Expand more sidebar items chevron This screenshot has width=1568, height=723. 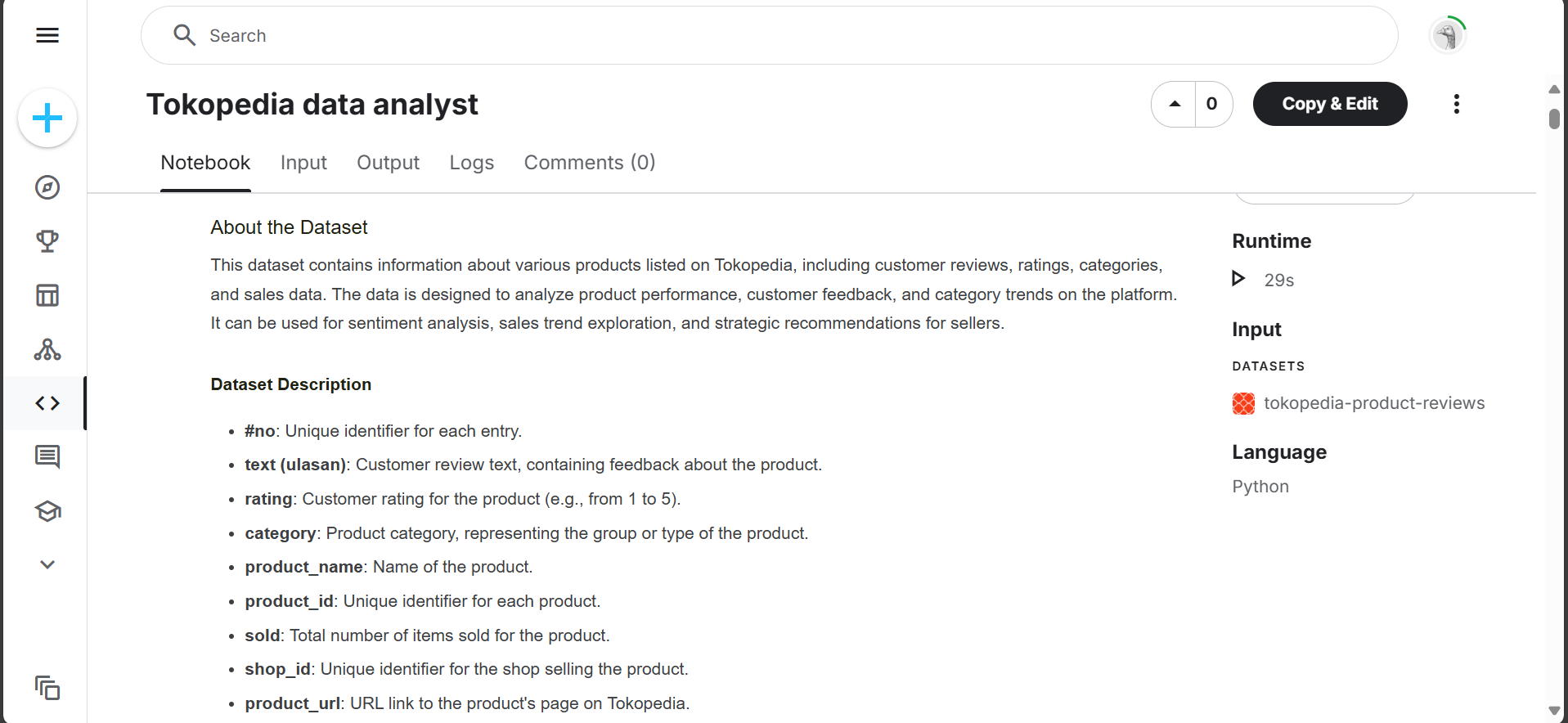47,564
